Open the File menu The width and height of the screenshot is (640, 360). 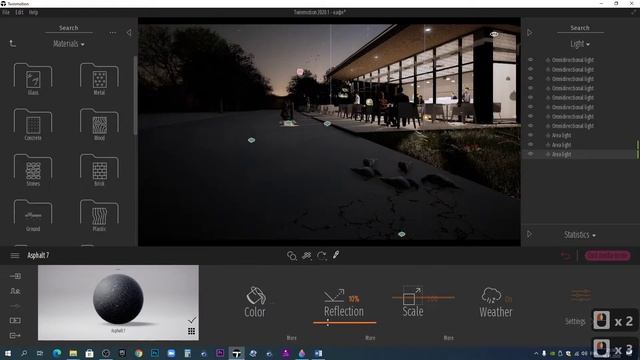(x=6, y=12)
